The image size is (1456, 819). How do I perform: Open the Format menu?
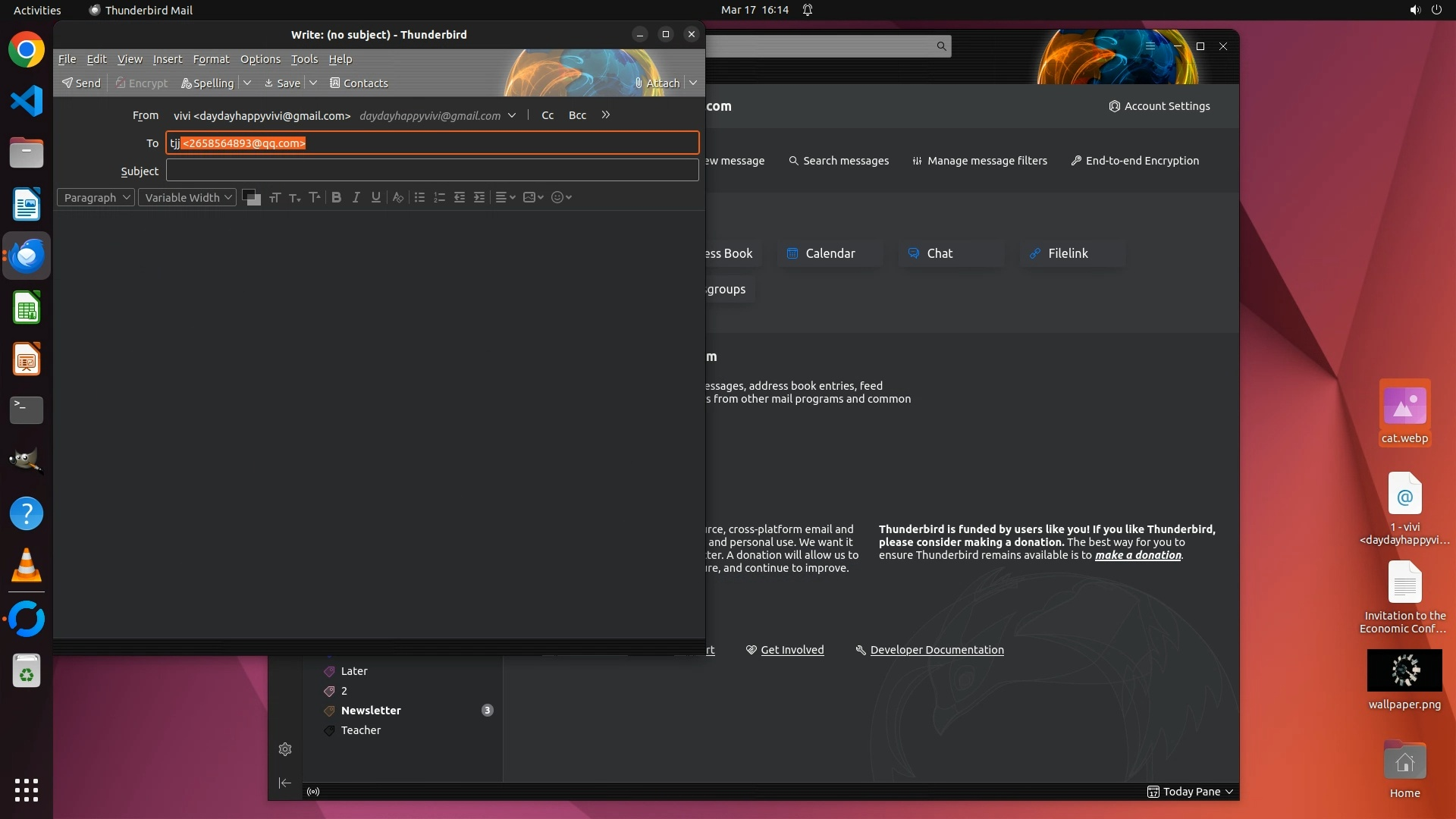pyautogui.click(x=211, y=58)
